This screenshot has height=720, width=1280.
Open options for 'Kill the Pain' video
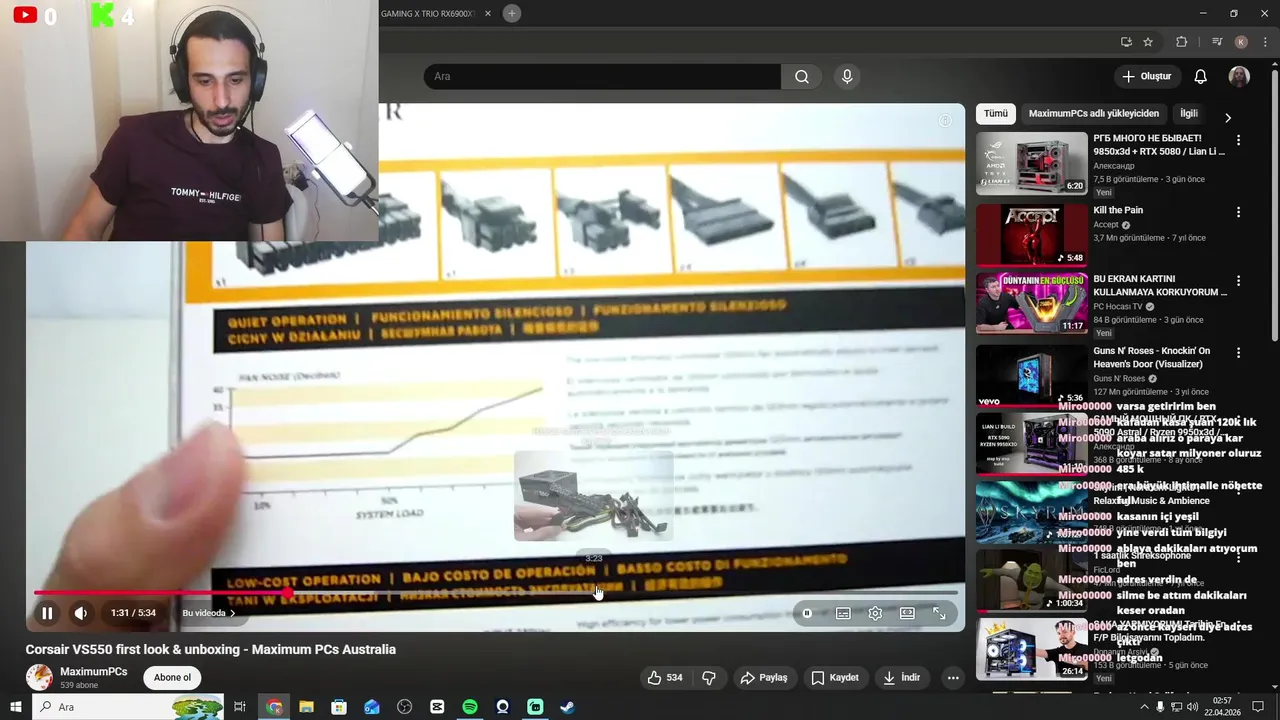coord(1238,213)
